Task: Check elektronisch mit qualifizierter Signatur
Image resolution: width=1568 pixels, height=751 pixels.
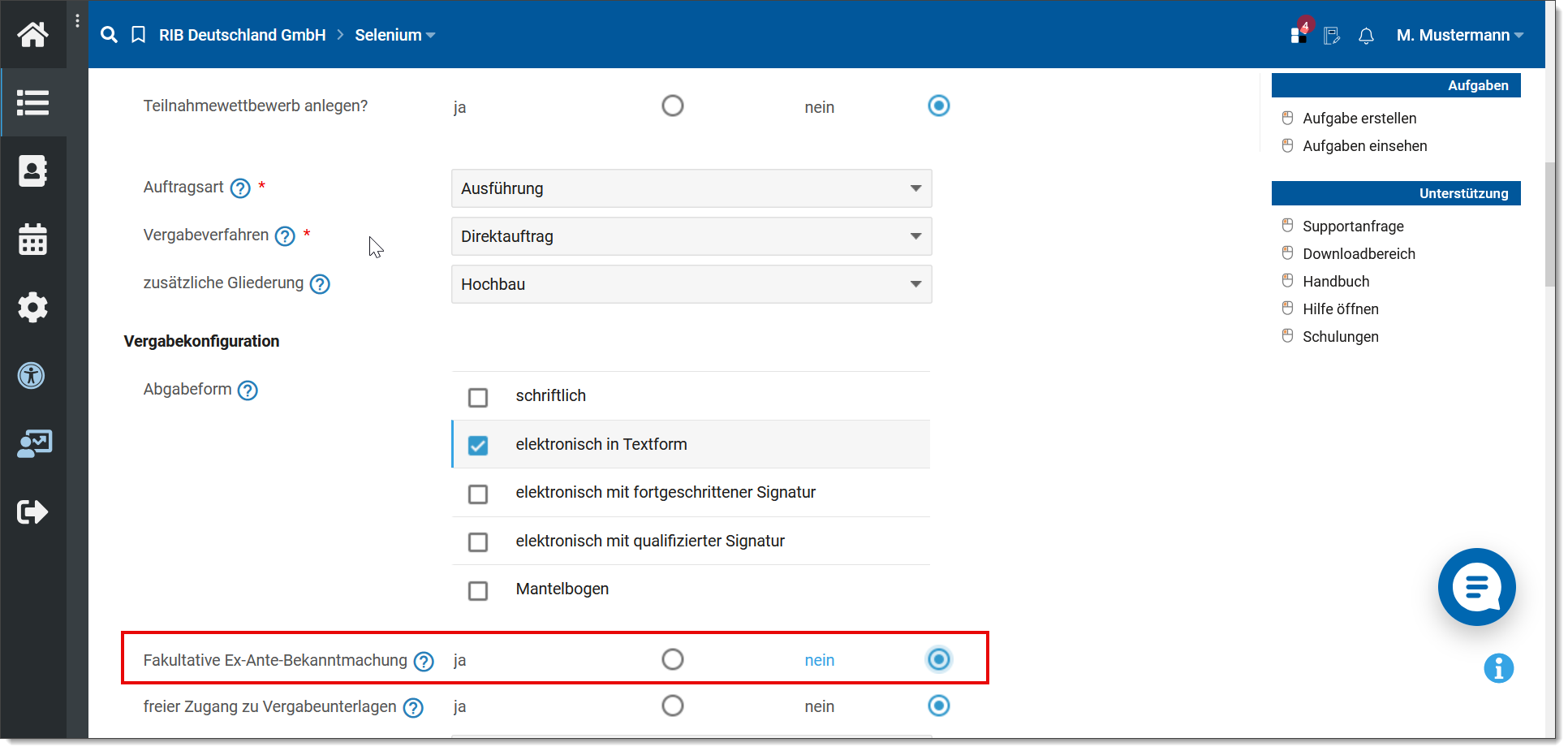Action: [x=478, y=542]
